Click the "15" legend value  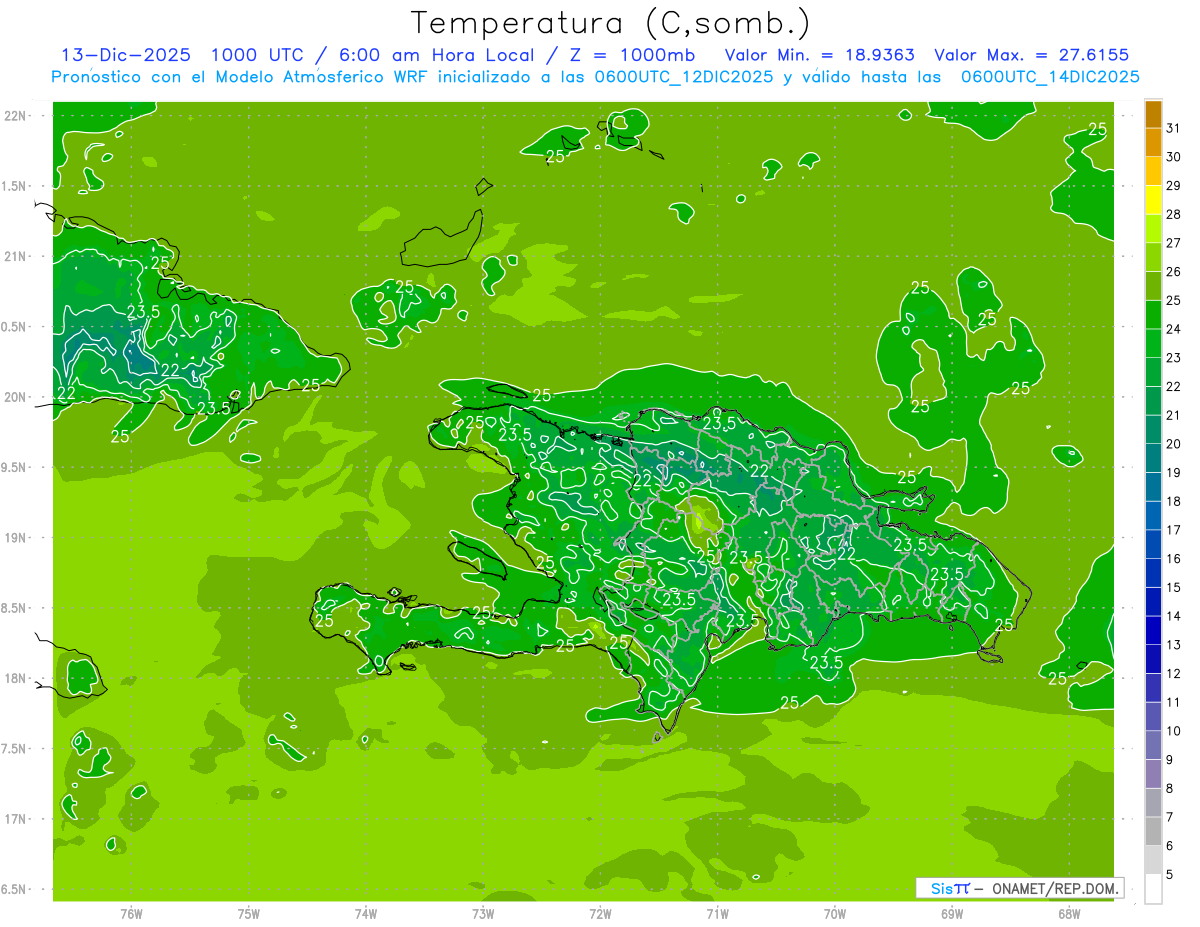[1173, 587]
